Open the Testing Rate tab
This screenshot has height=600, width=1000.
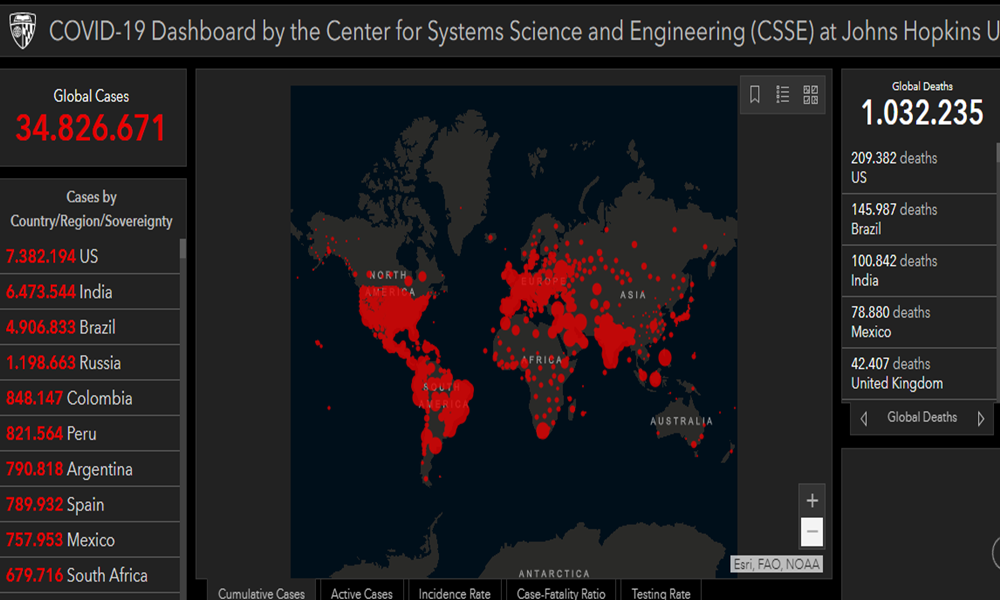pyautogui.click(x=660, y=593)
